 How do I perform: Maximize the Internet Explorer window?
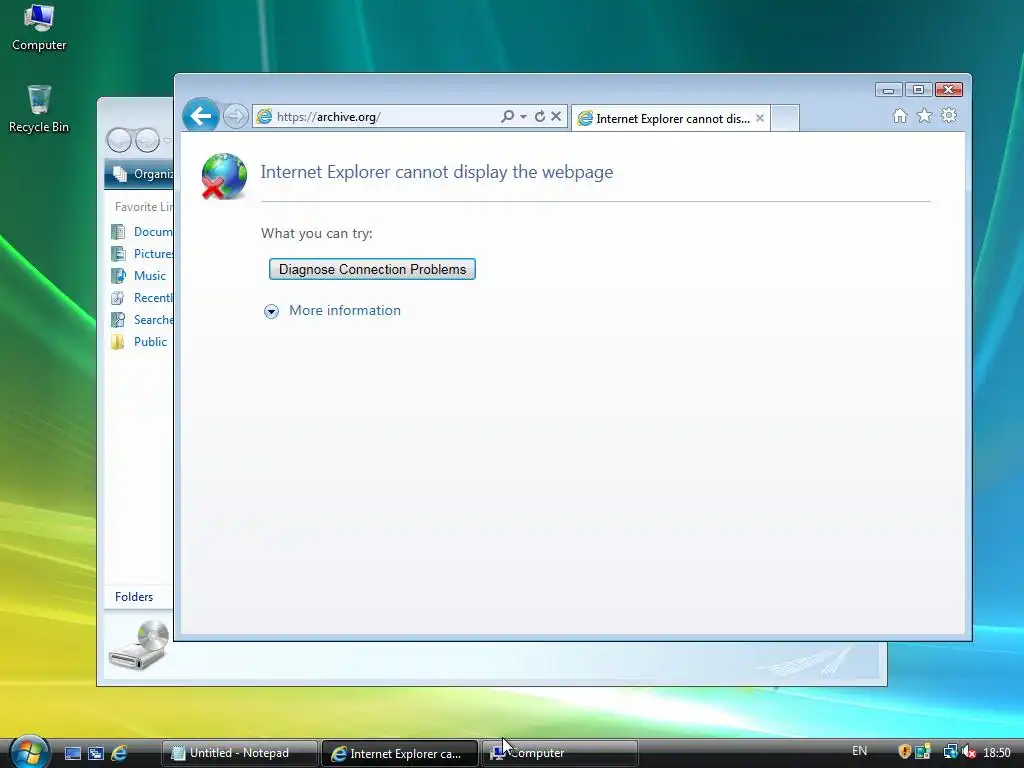pos(918,89)
